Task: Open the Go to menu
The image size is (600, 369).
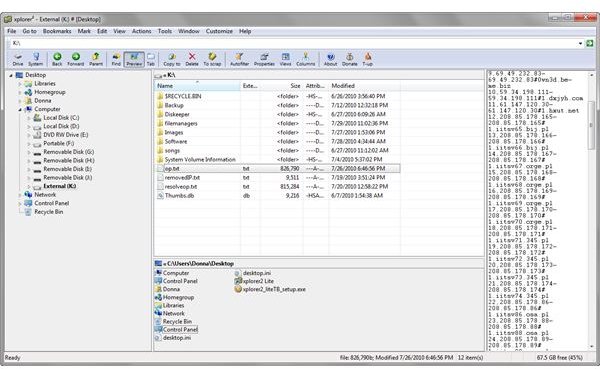Action: (29, 31)
